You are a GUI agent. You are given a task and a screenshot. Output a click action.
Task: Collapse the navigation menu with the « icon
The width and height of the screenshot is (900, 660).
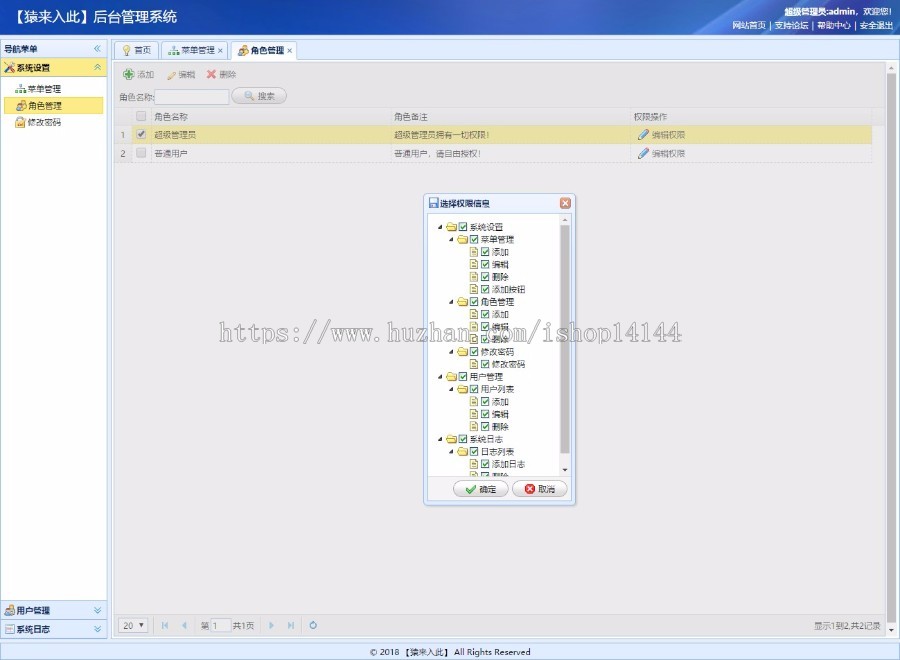tap(95, 47)
